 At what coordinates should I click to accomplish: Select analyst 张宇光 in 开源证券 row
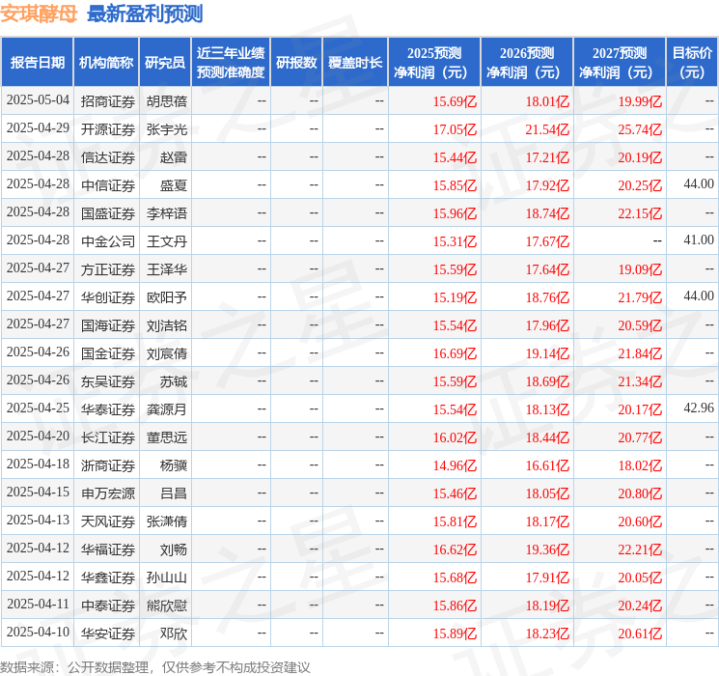[x=166, y=130]
